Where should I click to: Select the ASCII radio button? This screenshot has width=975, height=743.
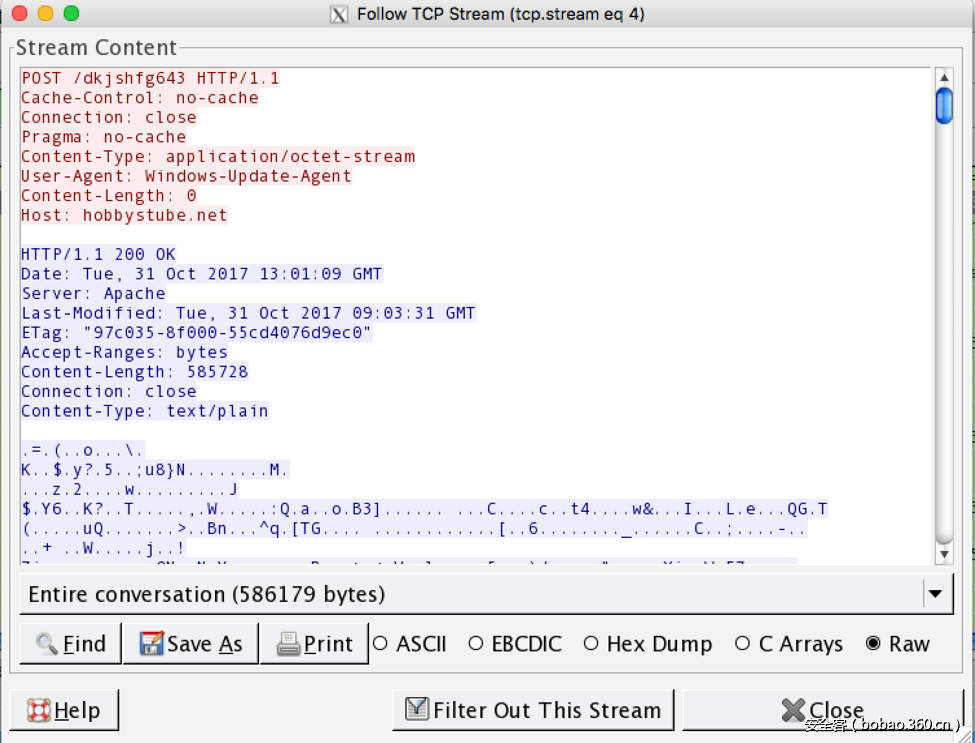(380, 644)
